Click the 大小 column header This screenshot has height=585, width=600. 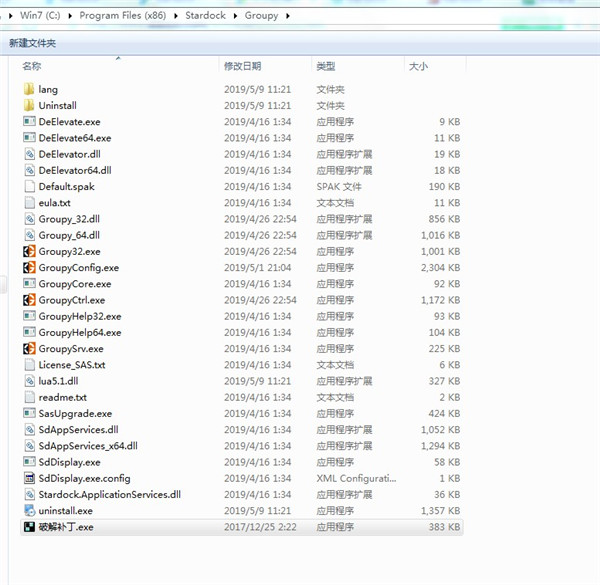click(x=418, y=66)
